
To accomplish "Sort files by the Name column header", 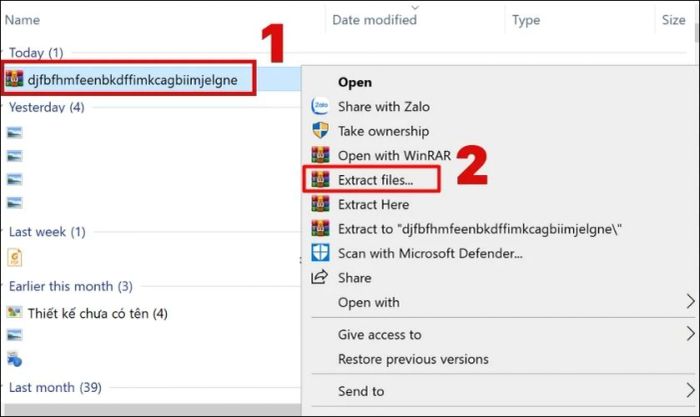I will (23, 20).
